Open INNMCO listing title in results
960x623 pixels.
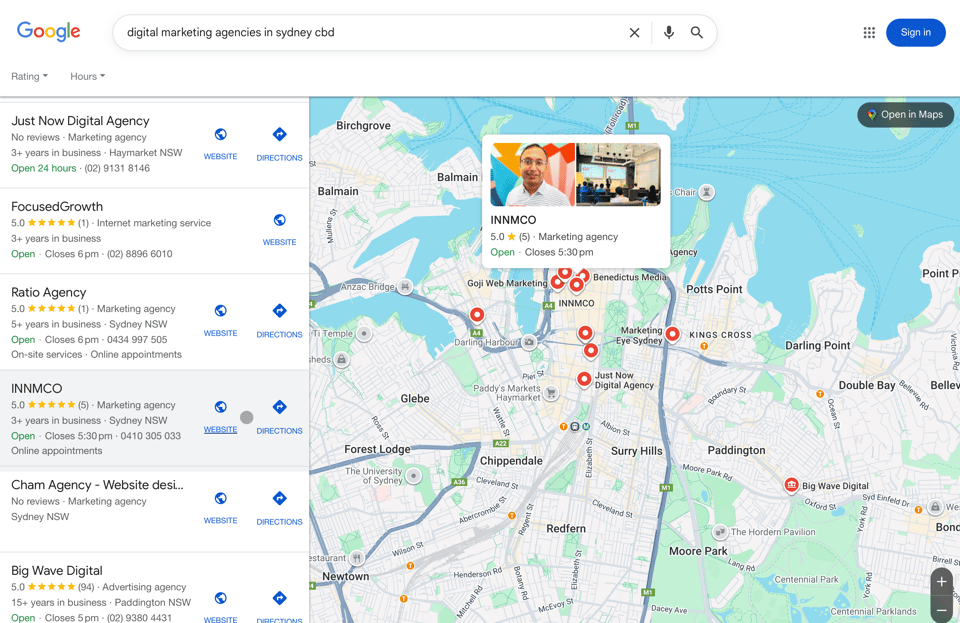[37, 388]
